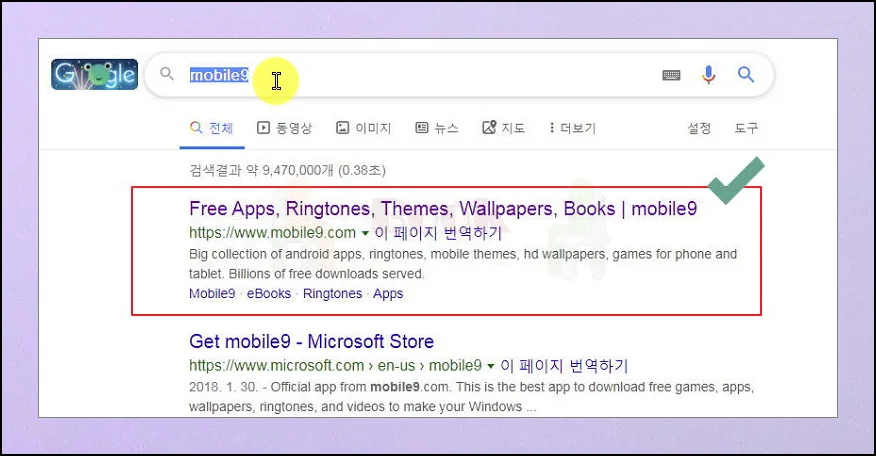Select the 전체 tab
The height and width of the screenshot is (456, 876).
212,128
